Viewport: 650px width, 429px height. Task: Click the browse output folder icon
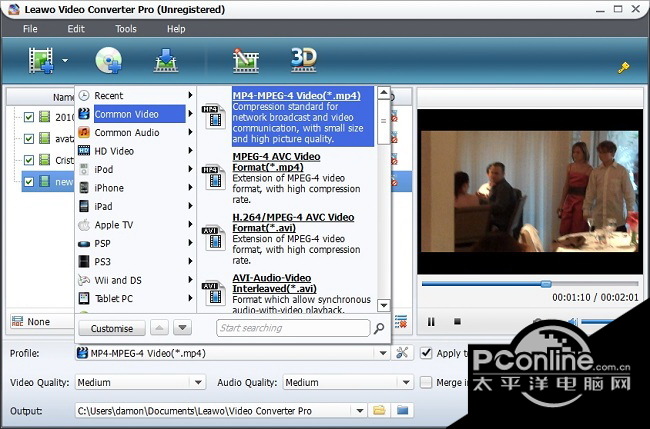pyautogui.click(x=379, y=410)
